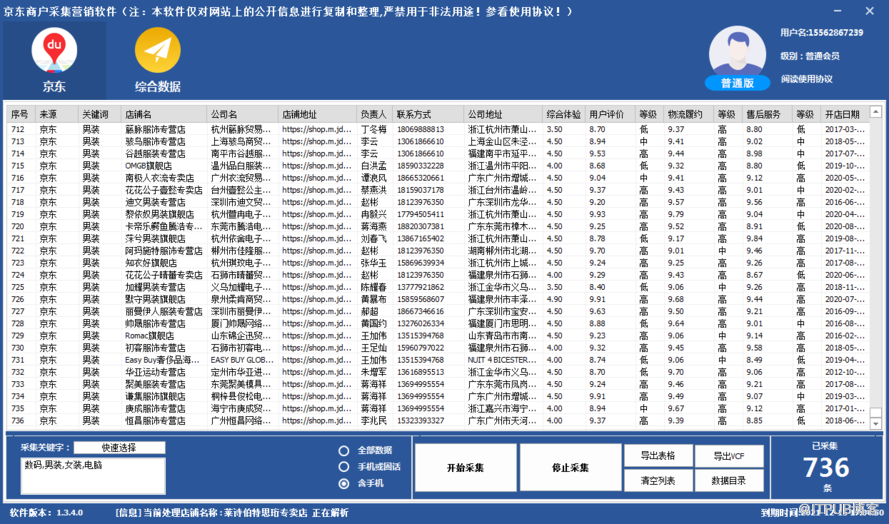Select phone number 13276026334
889x524 pixels.
coord(420,323)
